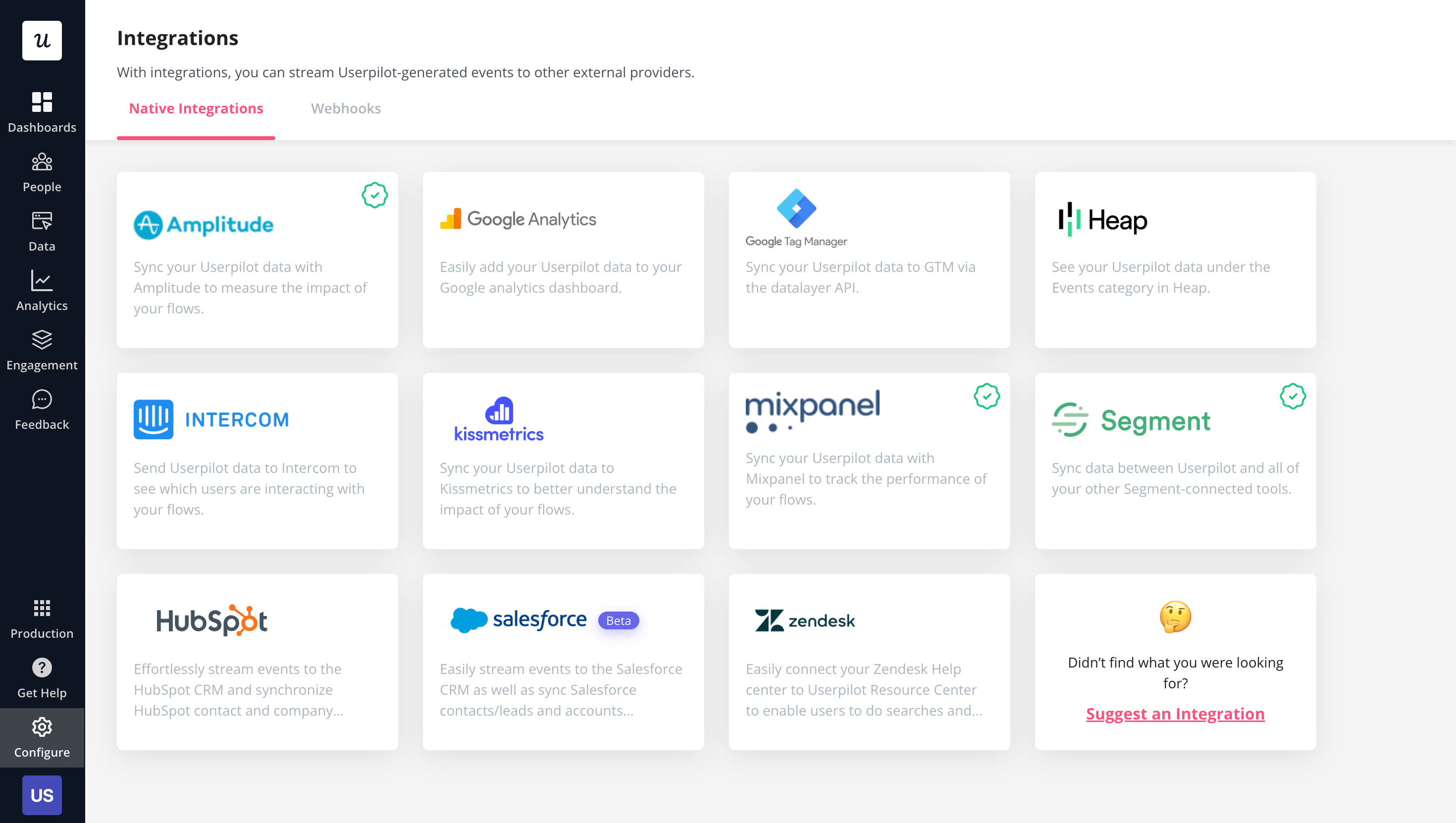Toggle the Amplitude integration checkmark
This screenshot has width=1456, height=823.
pyautogui.click(x=375, y=196)
